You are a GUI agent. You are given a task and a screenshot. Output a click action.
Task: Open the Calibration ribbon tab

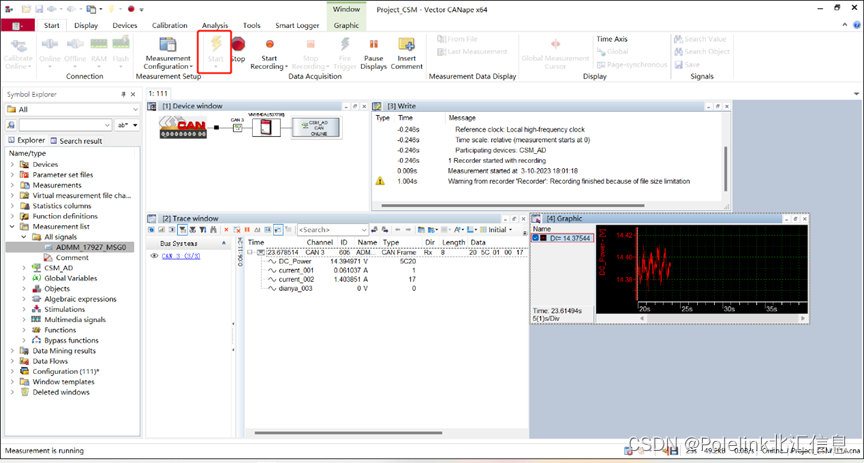point(170,25)
